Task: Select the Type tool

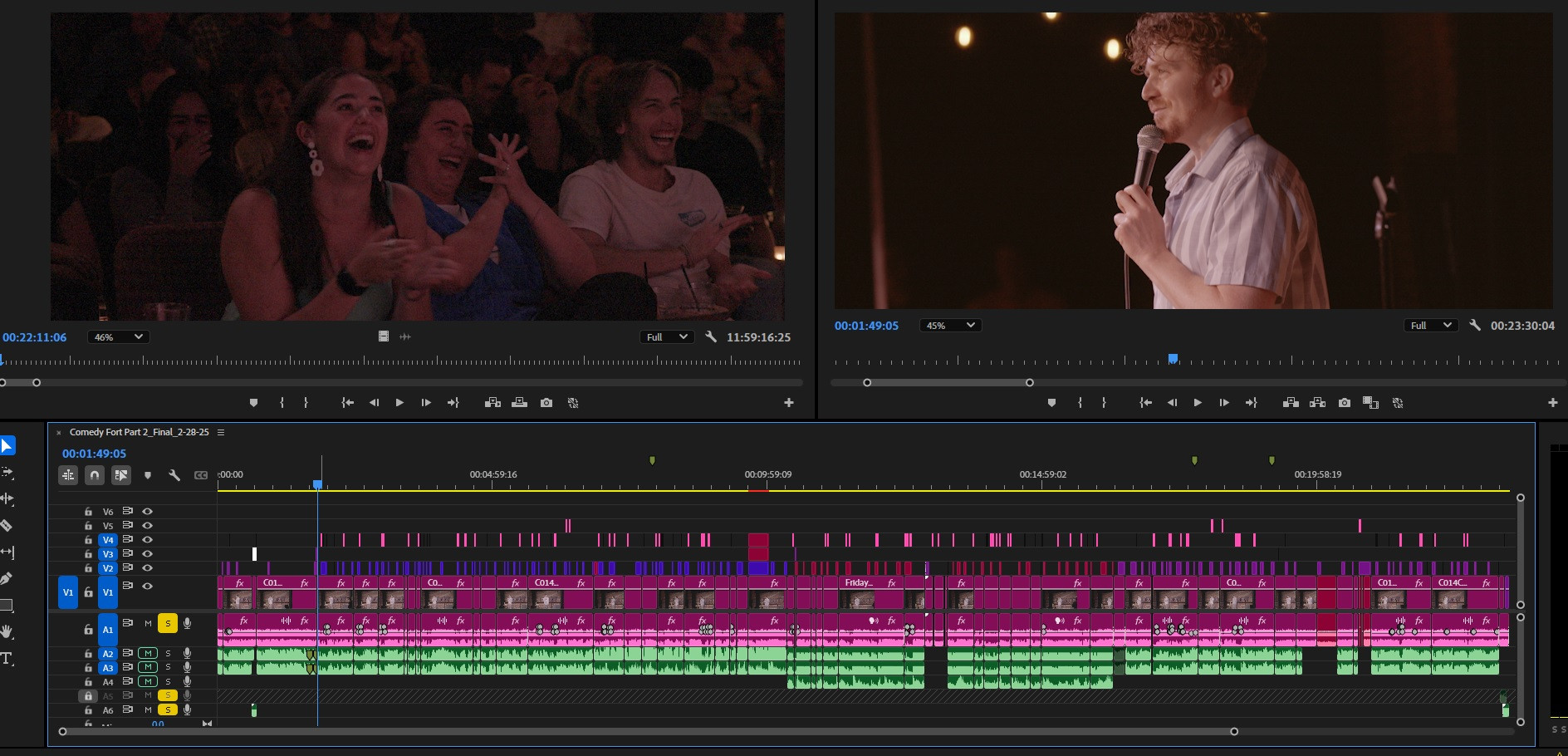Action: click(7, 659)
